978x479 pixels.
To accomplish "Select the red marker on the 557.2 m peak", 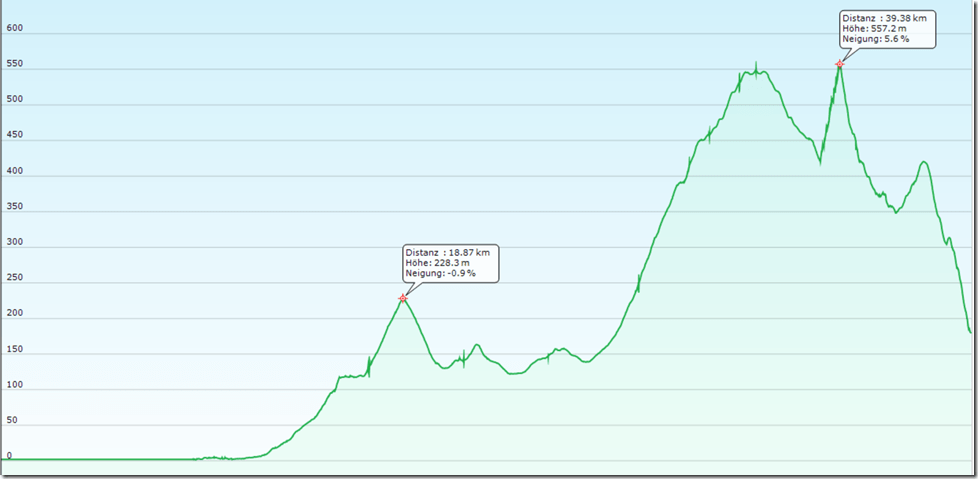I will [840, 64].
